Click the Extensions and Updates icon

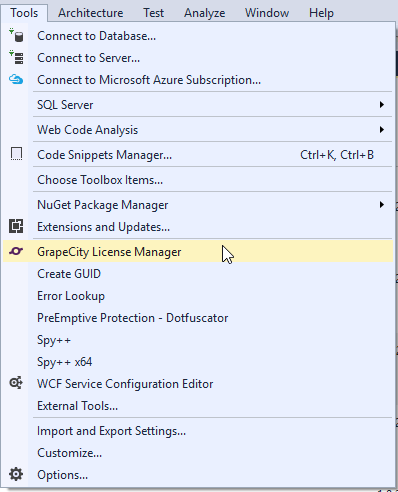pyautogui.click(x=16, y=226)
